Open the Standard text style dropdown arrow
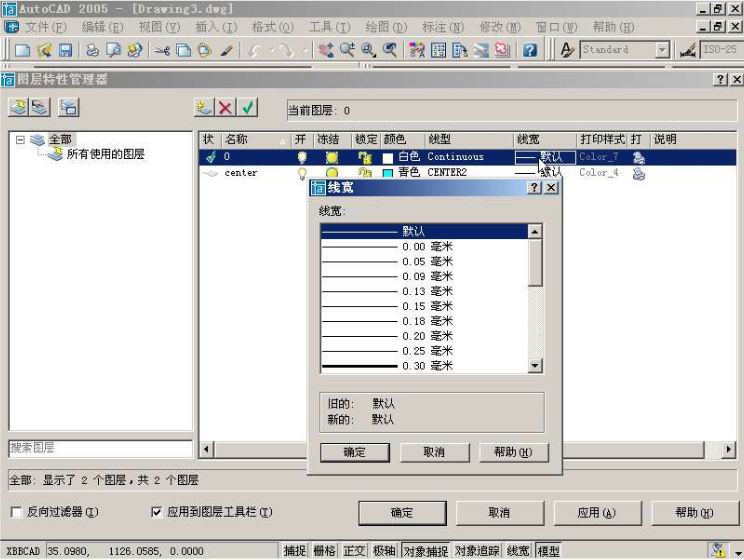 662,49
